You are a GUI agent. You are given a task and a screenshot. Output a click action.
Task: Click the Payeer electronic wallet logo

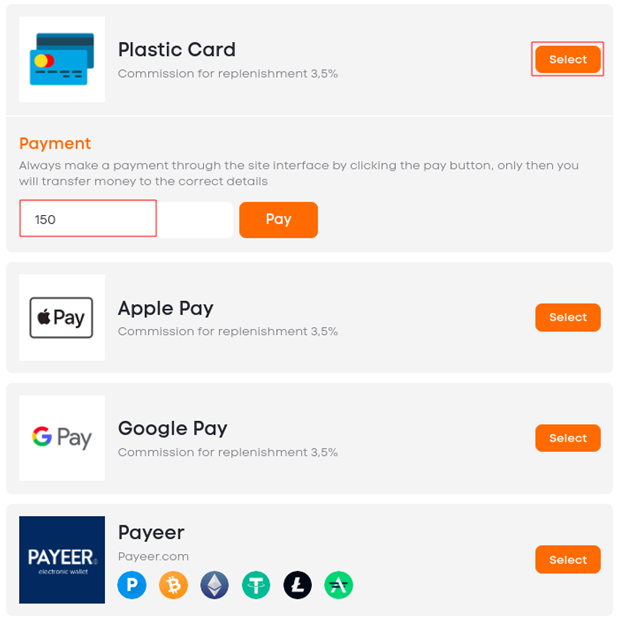point(62,560)
